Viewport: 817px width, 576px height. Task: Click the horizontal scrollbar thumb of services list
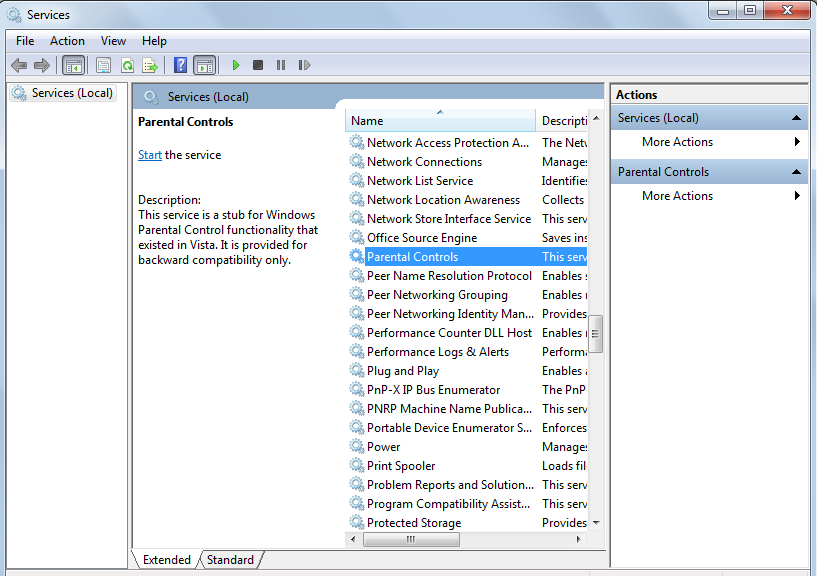click(x=410, y=539)
